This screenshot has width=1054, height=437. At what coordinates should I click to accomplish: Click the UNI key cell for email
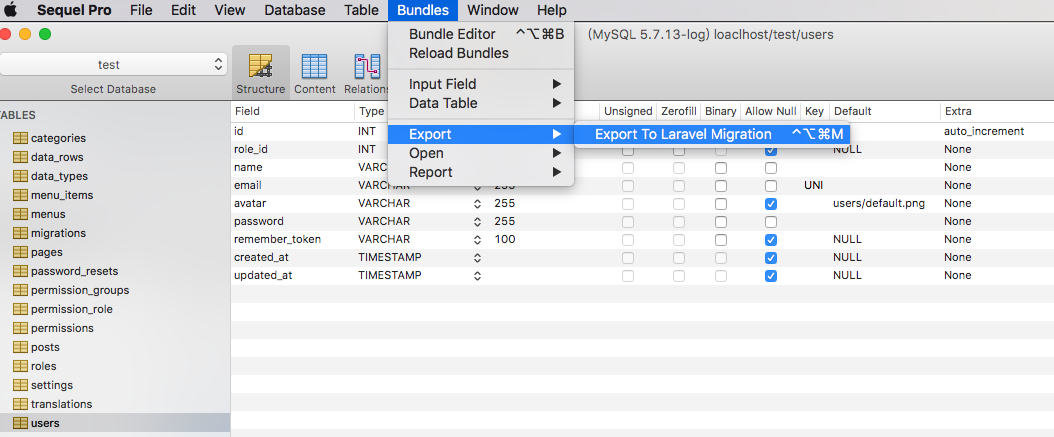(x=813, y=185)
